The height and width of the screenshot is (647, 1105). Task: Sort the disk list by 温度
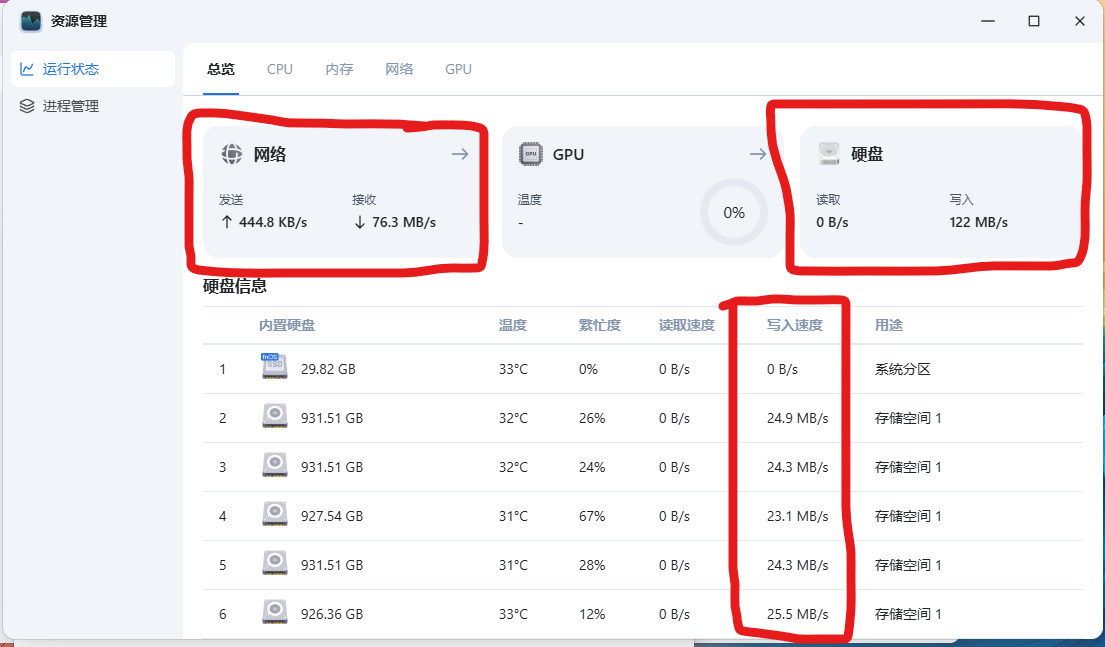513,324
